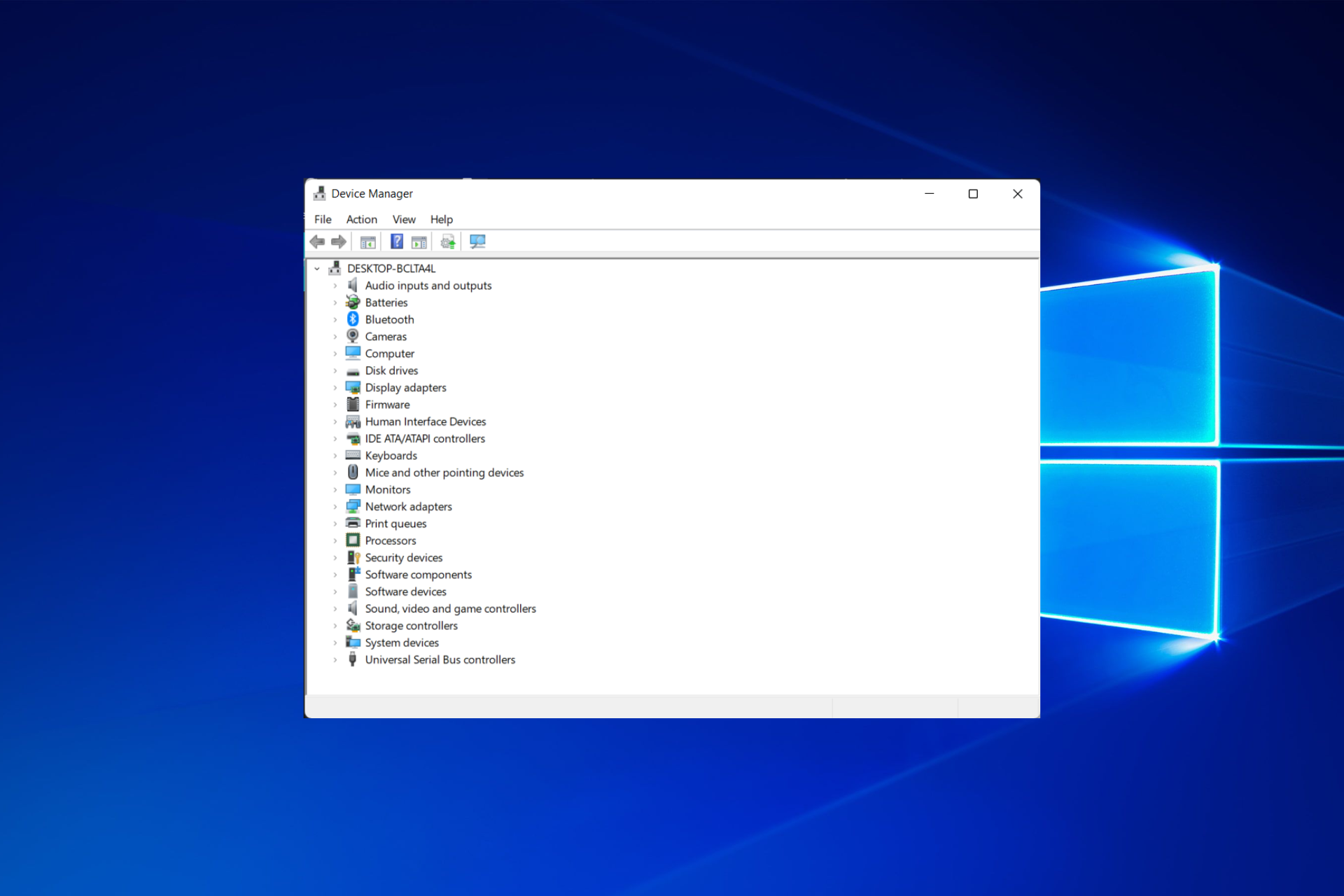Expand Sound, video and game controllers chevron
Screen dimensions: 1344x896
(x=335, y=608)
